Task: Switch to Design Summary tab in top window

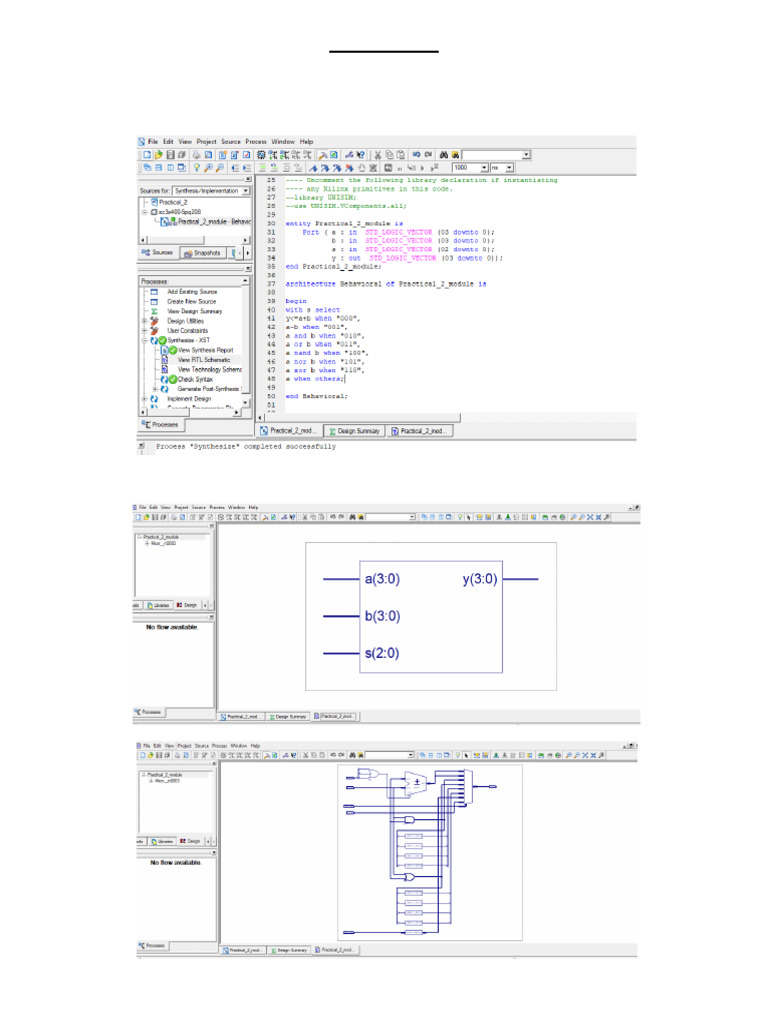Action: click(x=353, y=431)
